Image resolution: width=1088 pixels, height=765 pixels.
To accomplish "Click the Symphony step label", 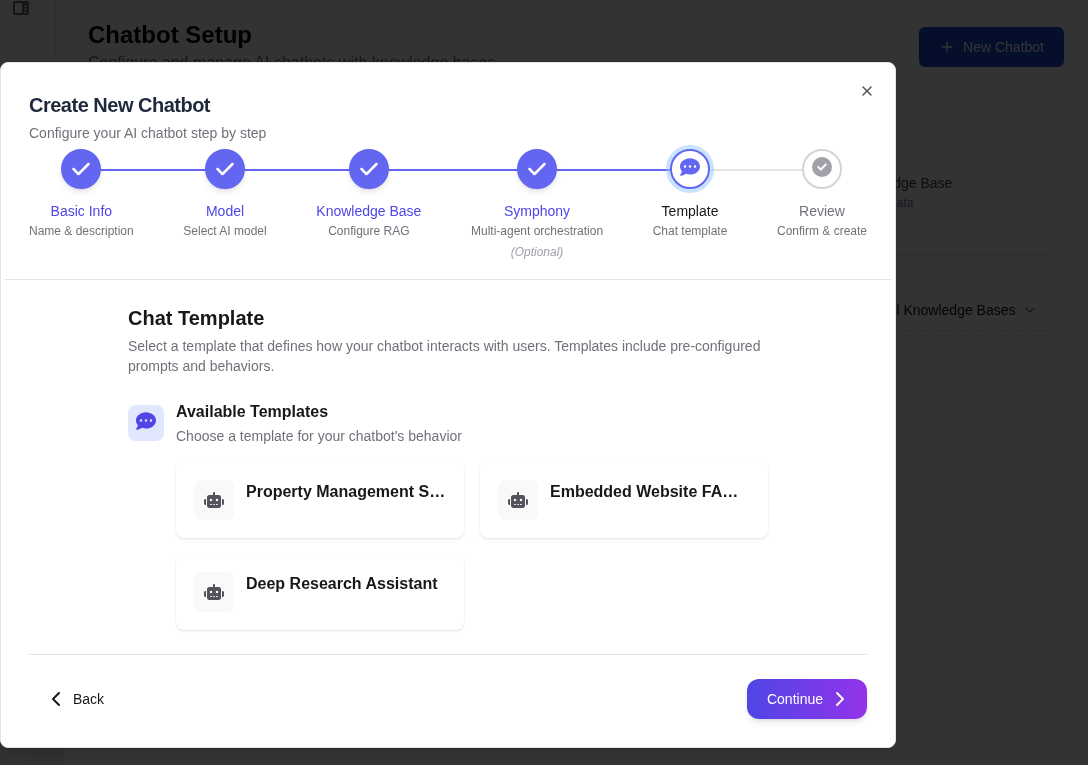I will [x=537, y=211].
